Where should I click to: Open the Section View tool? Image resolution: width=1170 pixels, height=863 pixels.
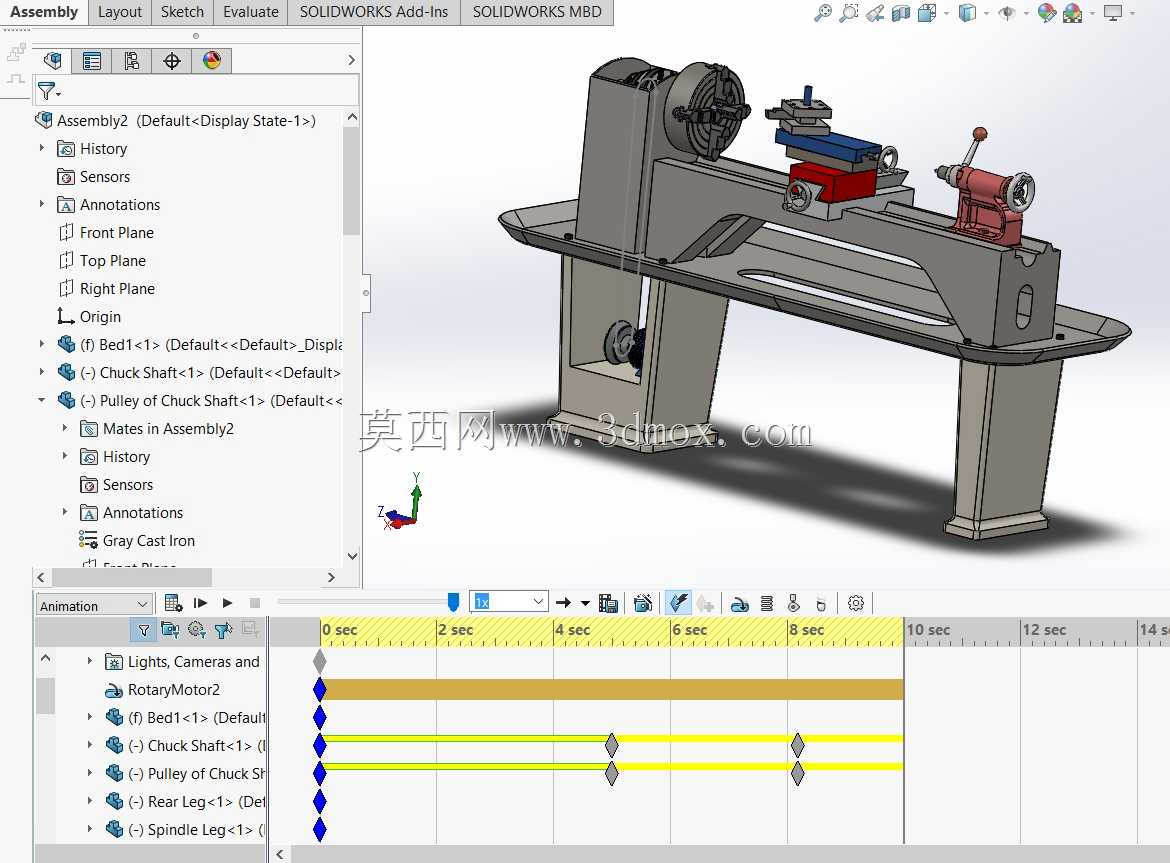point(901,13)
